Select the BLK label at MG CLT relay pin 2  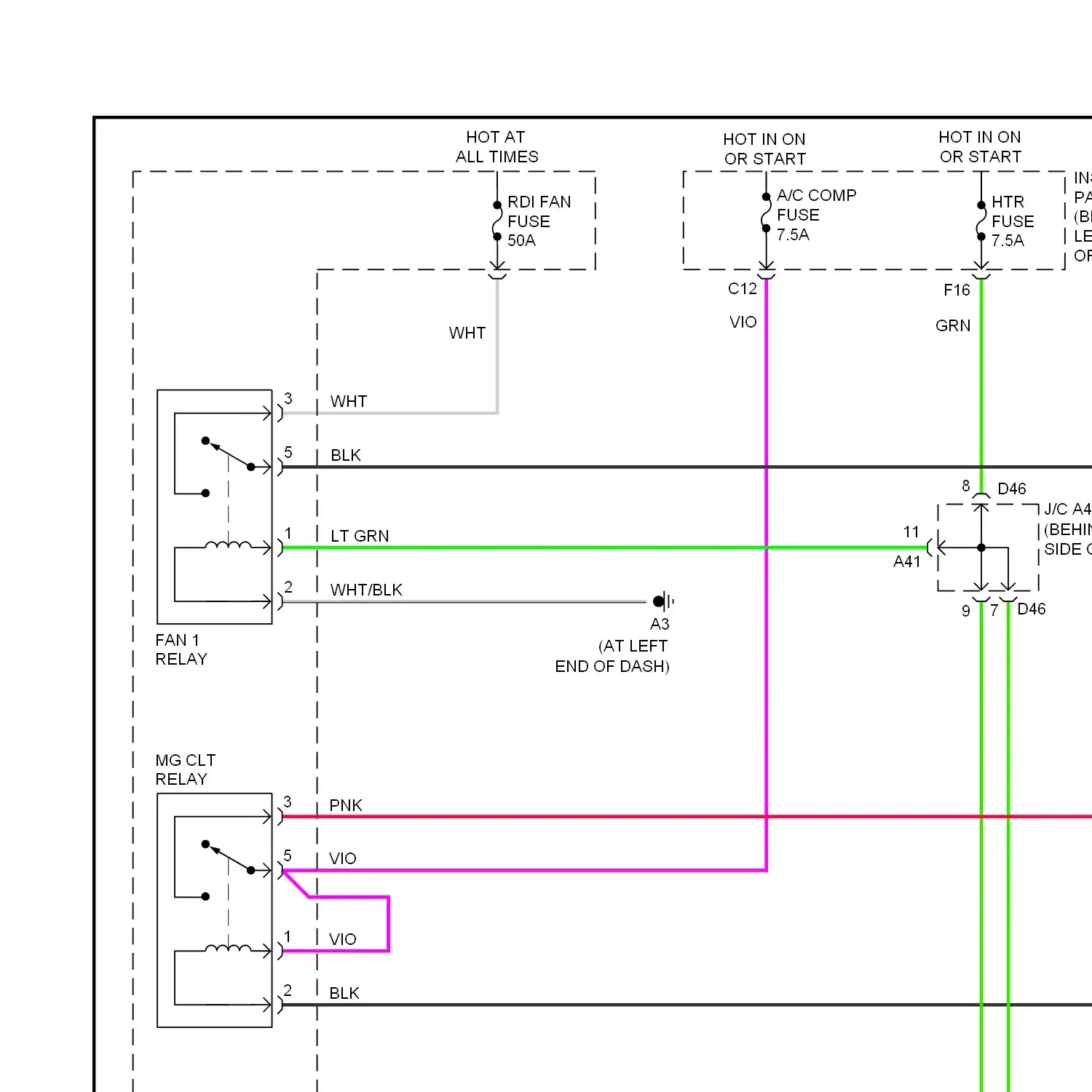click(x=344, y=994)
